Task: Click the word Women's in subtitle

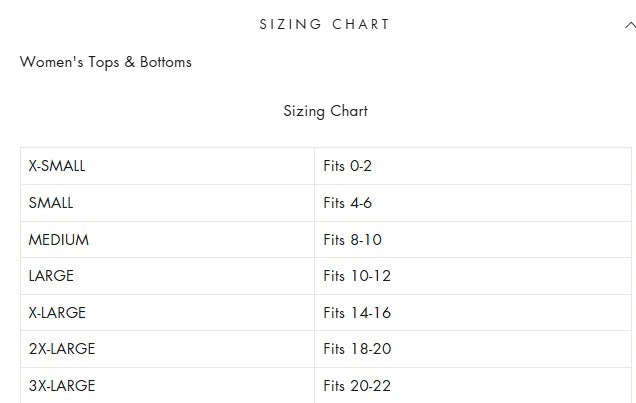Action: pyautogui.click(x=46, y=62)
